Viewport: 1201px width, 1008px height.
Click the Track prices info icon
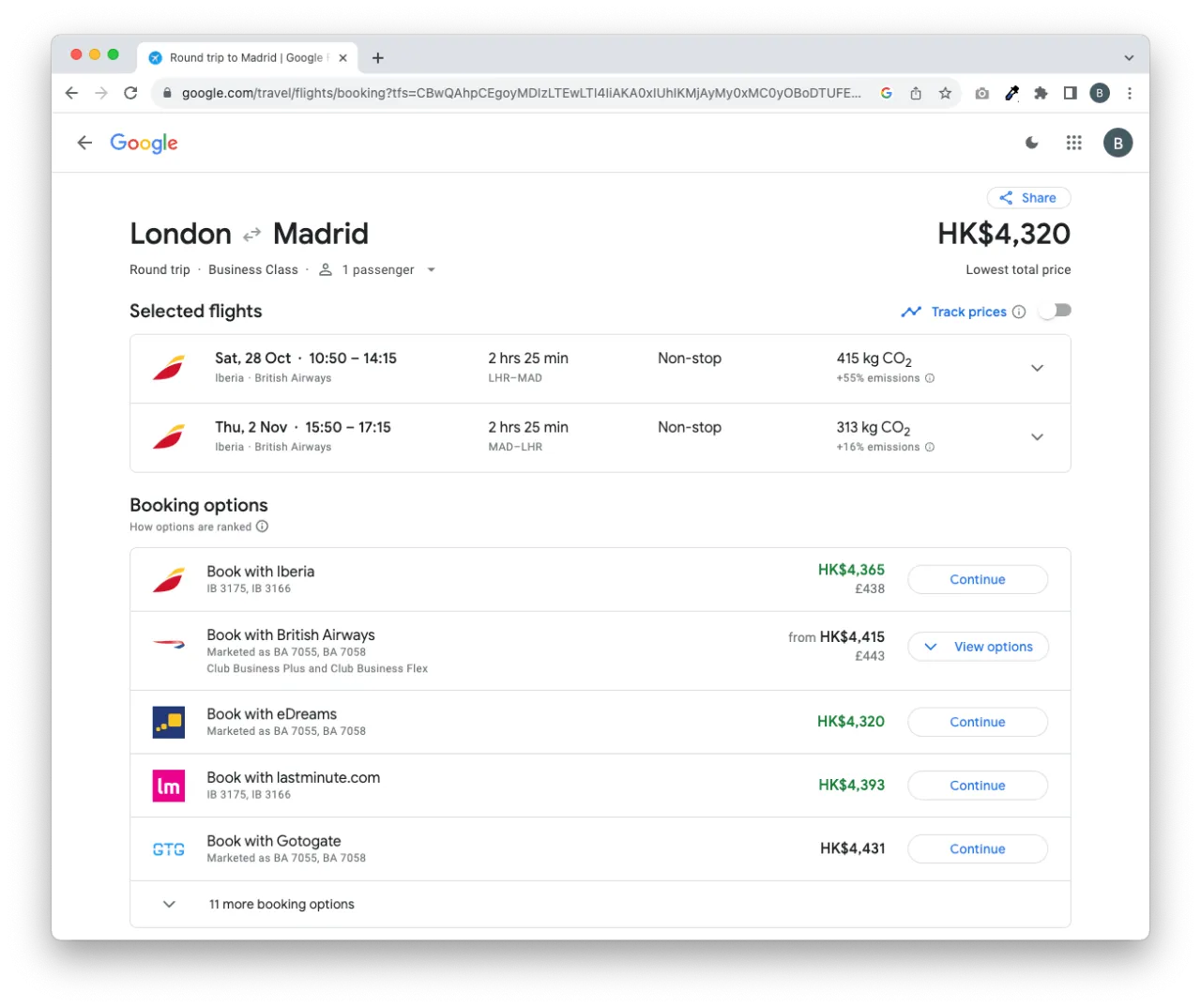click(x=1019, y=312)
